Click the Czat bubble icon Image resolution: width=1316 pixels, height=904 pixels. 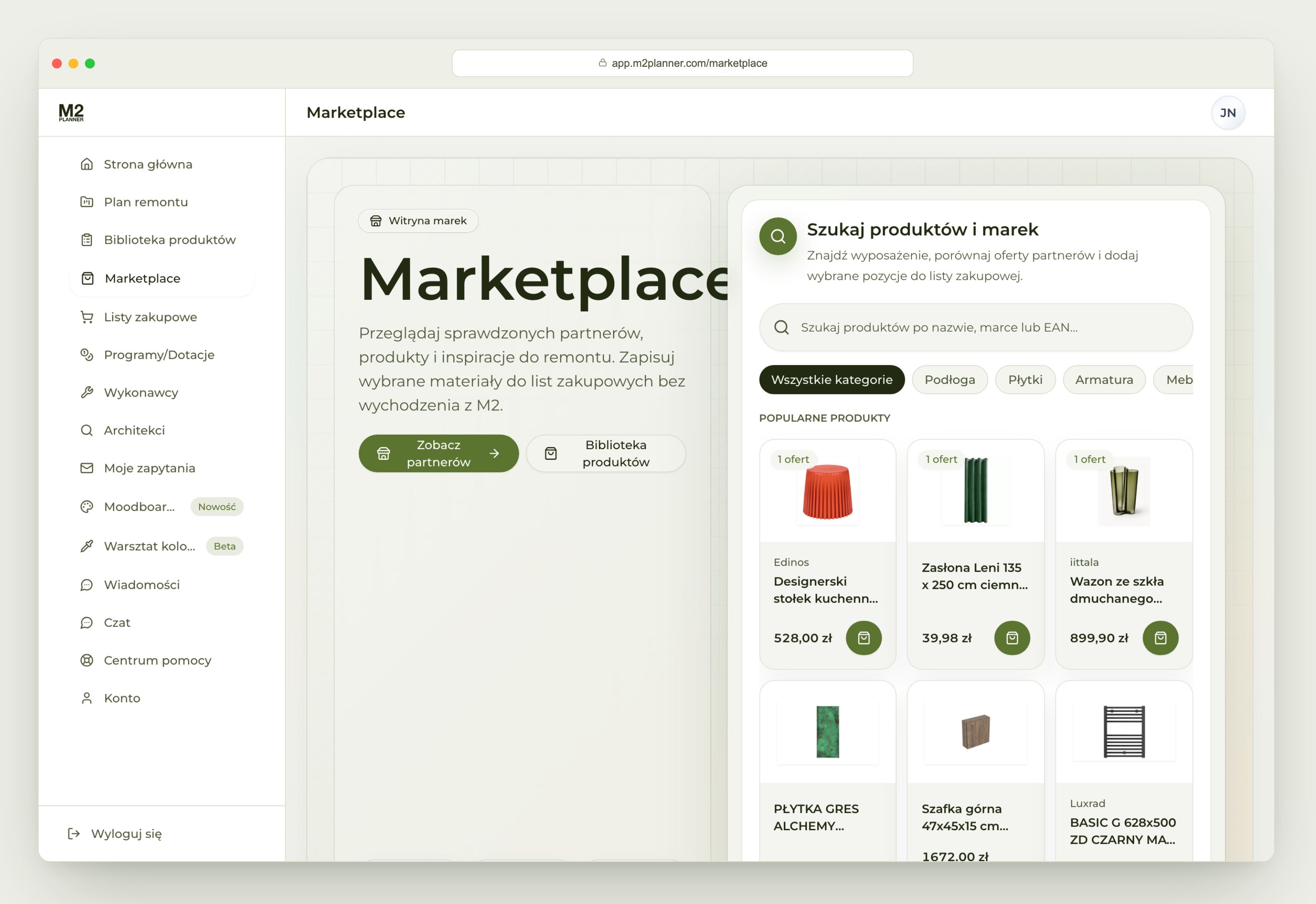point(87,622)
